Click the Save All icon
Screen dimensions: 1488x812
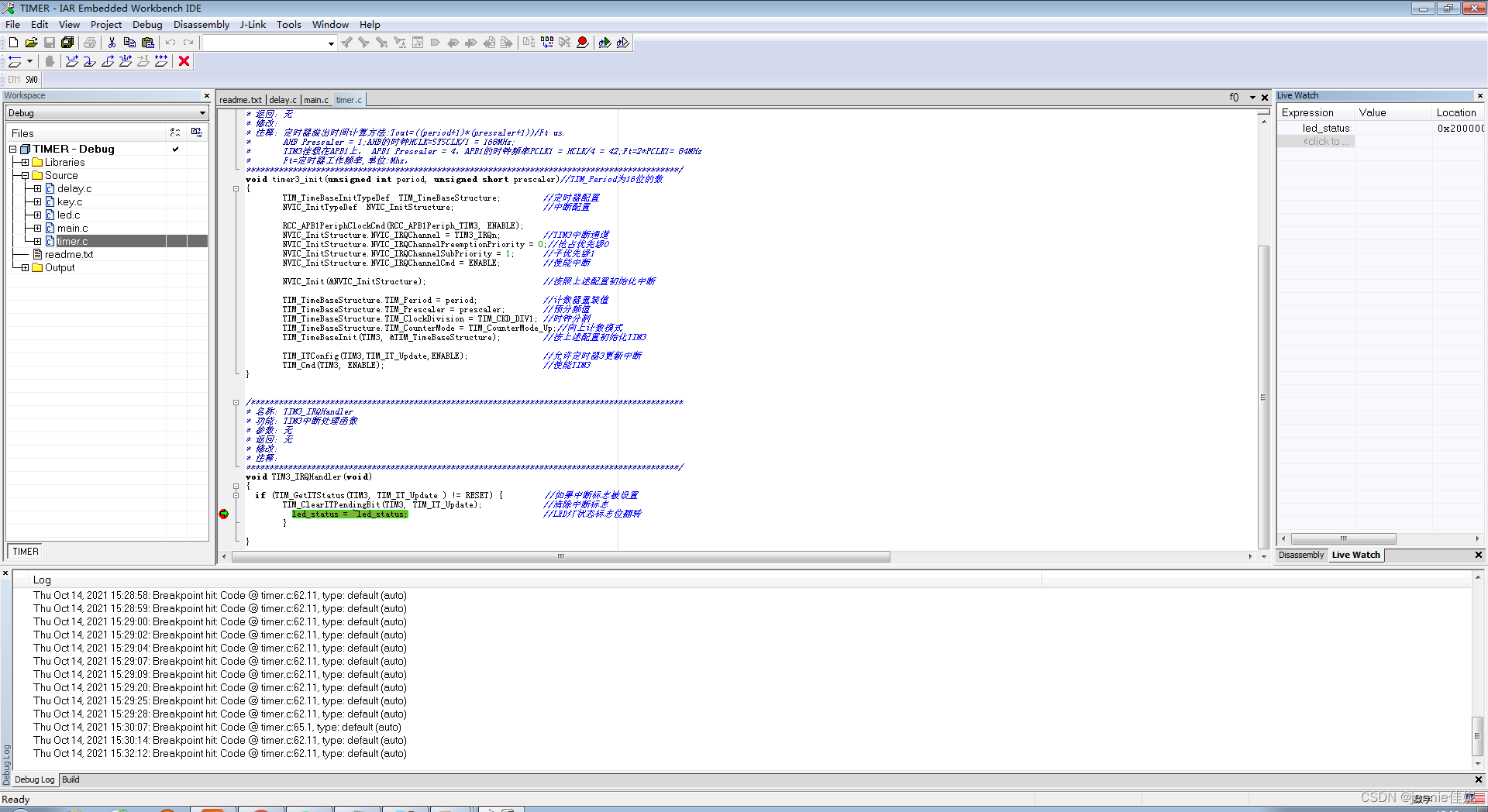pyautogui.click(x=67, y=43)
